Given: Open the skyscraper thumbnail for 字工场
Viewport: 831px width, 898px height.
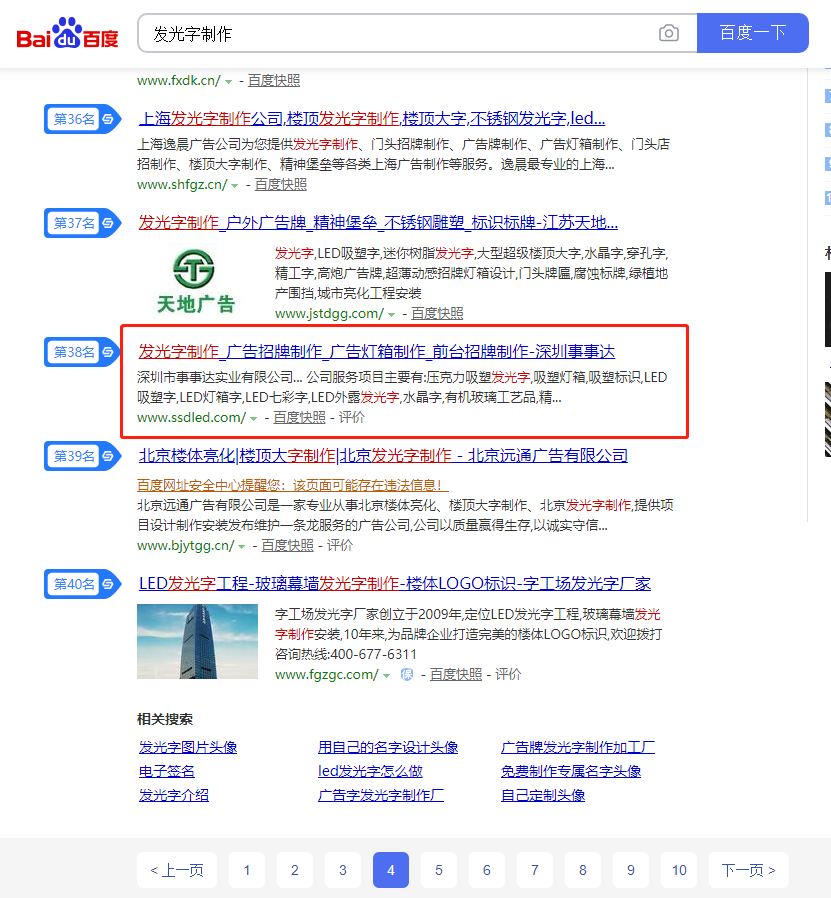Looking at the screenshot, I should [x=198, y=641].
